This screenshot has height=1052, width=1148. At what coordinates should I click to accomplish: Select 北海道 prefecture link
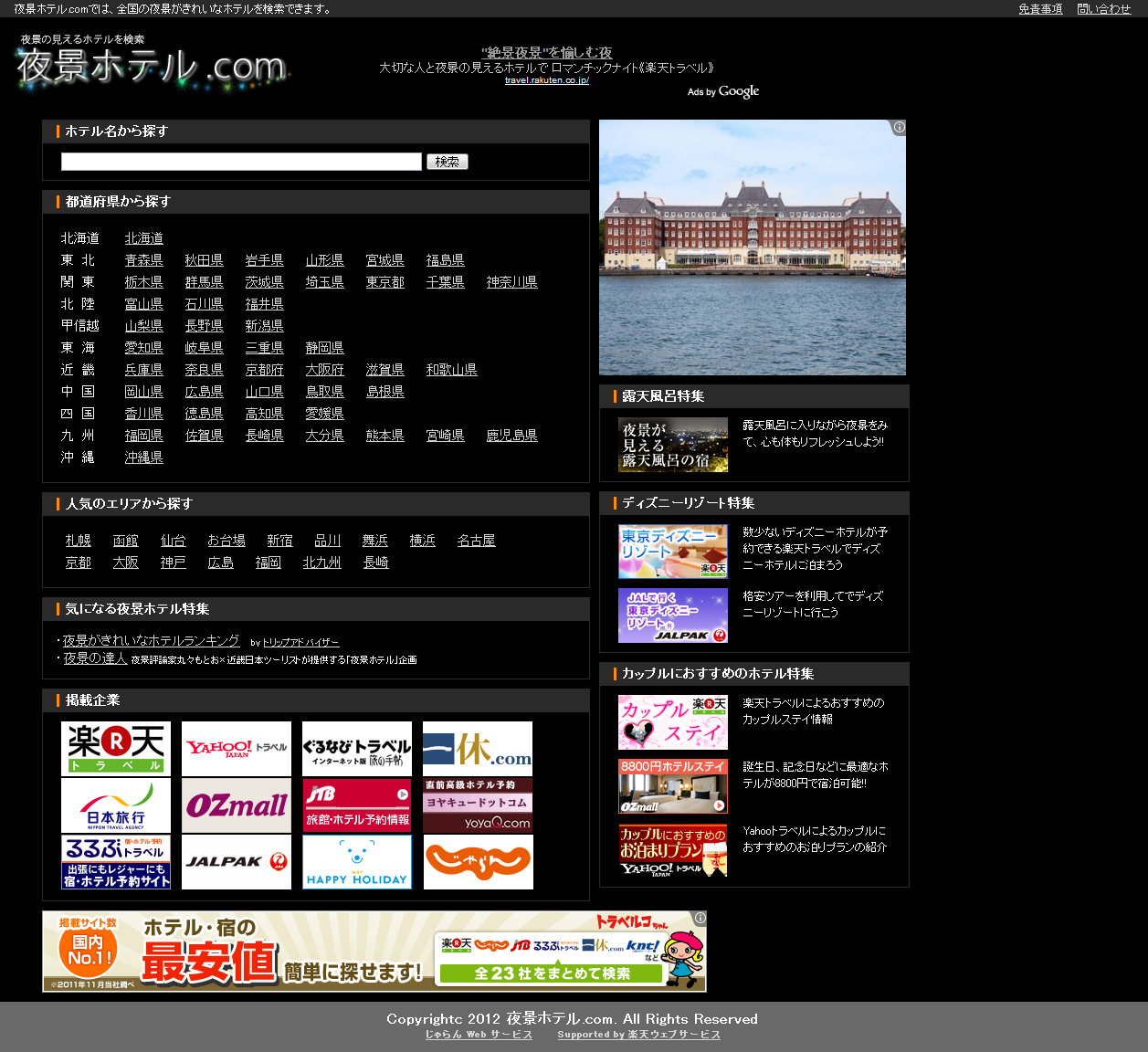pyautogui.click(x=144, y=238)
